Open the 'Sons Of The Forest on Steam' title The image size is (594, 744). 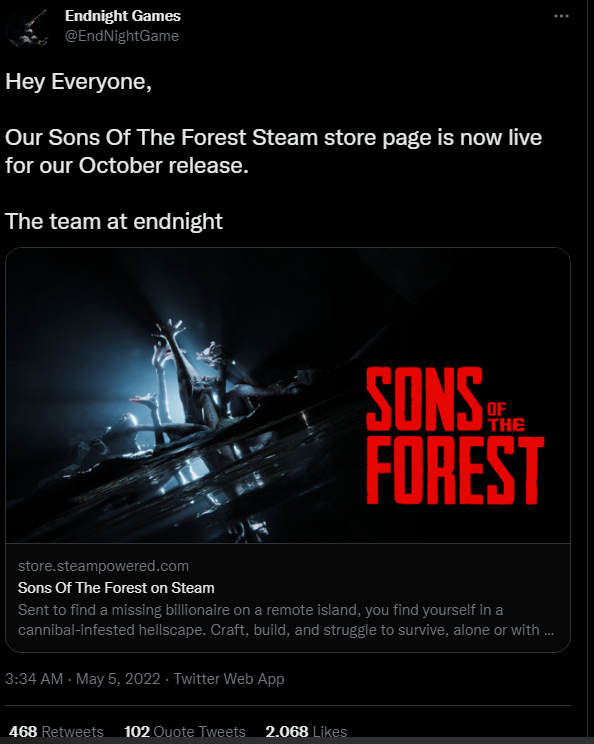[116, 587]
